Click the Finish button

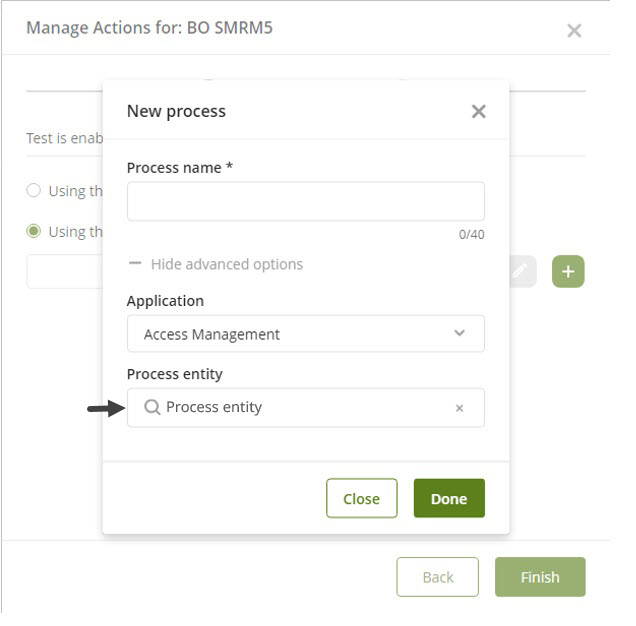click(x=540, y=577)
